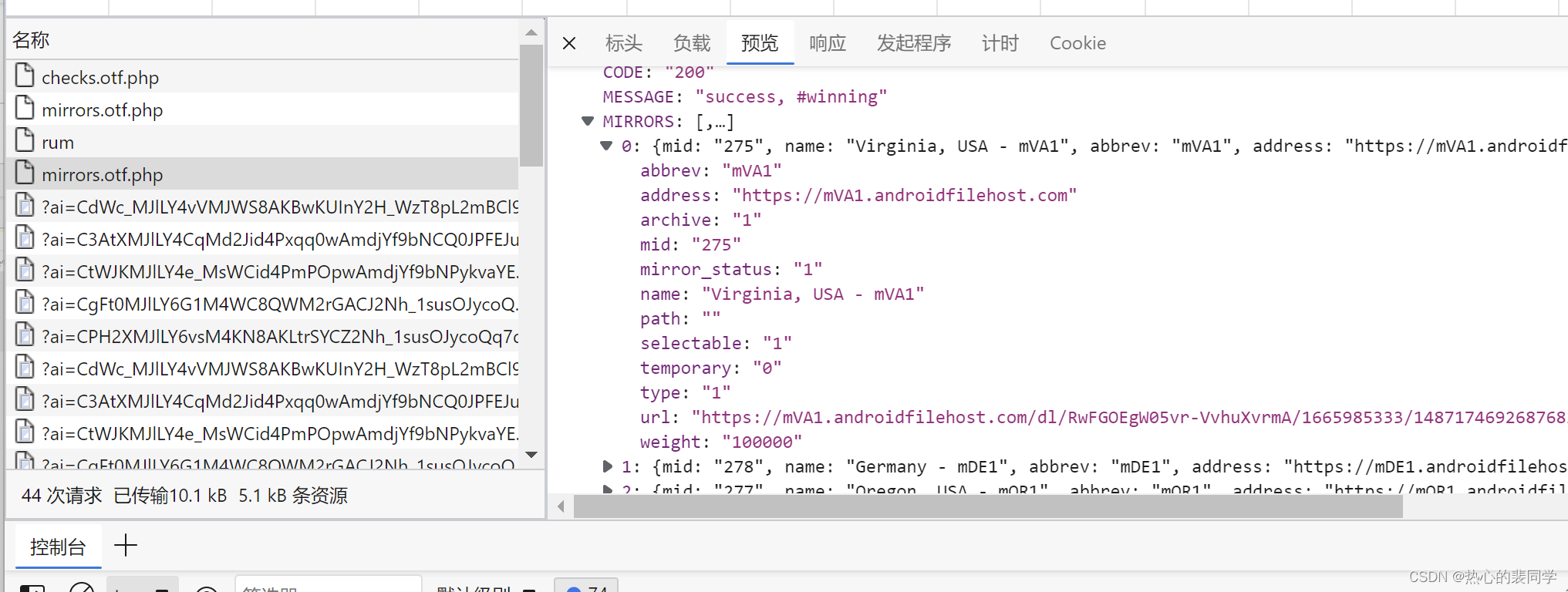Click the address "https://mVA1.androidfilehost.com" value
This screenshot has width=1568, height=592.
click(x=904, y=195)
